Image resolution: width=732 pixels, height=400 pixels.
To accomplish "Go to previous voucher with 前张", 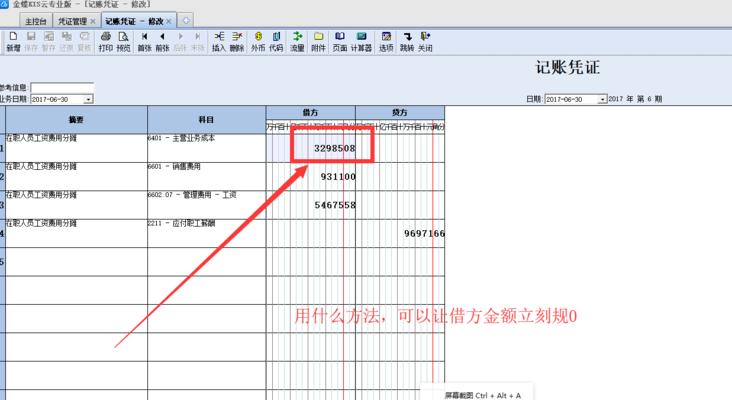I will (x=162, y=42).
